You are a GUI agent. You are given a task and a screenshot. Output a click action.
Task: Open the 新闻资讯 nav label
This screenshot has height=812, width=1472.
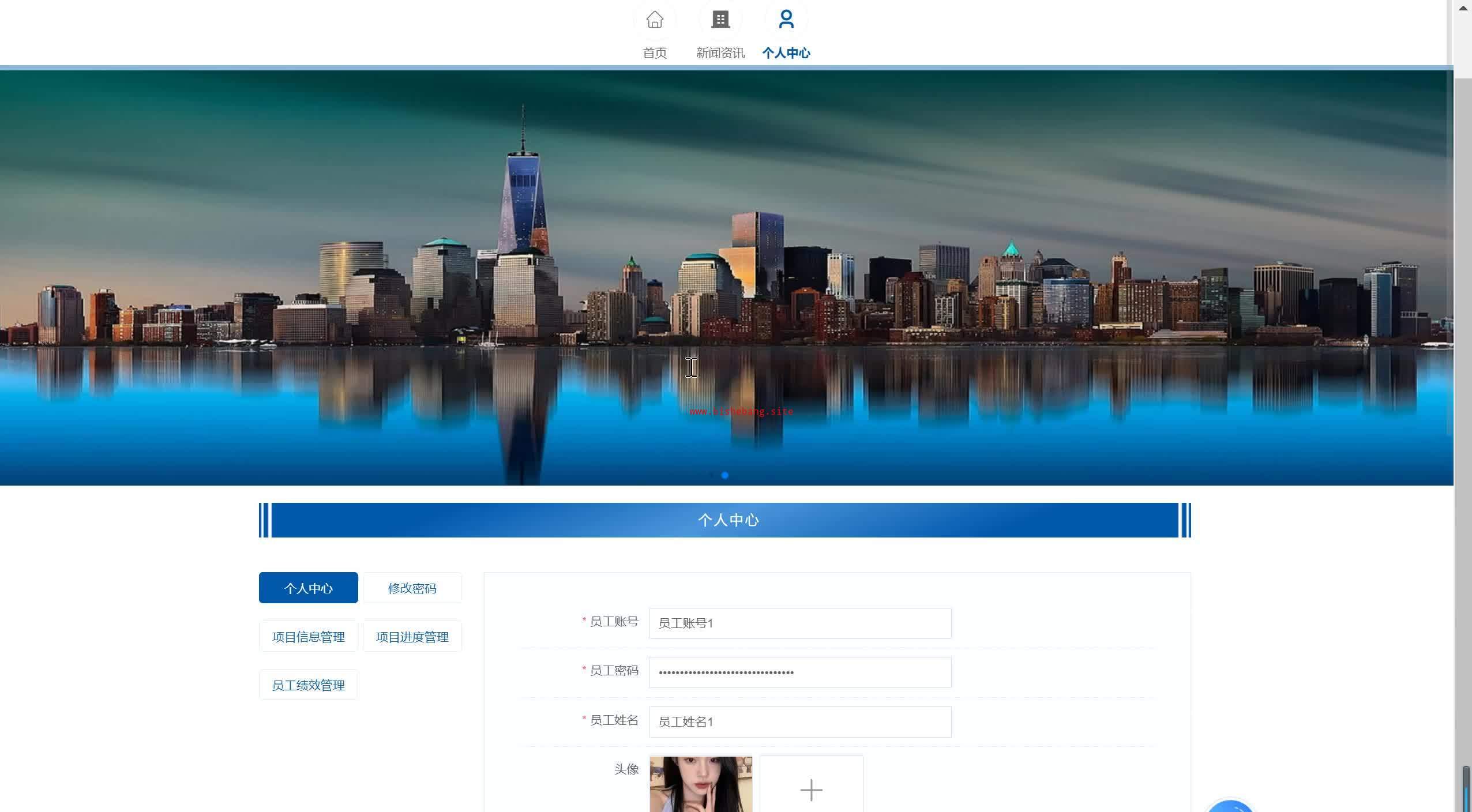point(720,53)
